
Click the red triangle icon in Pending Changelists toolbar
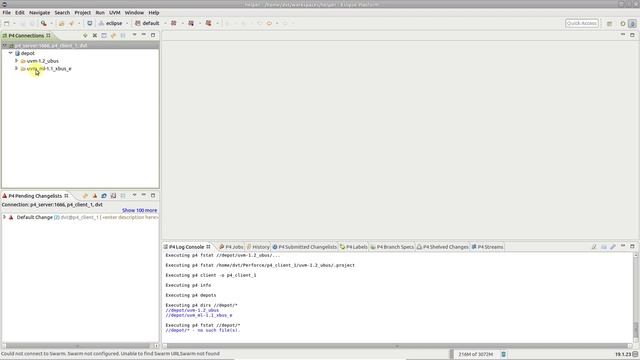(95, 196)
